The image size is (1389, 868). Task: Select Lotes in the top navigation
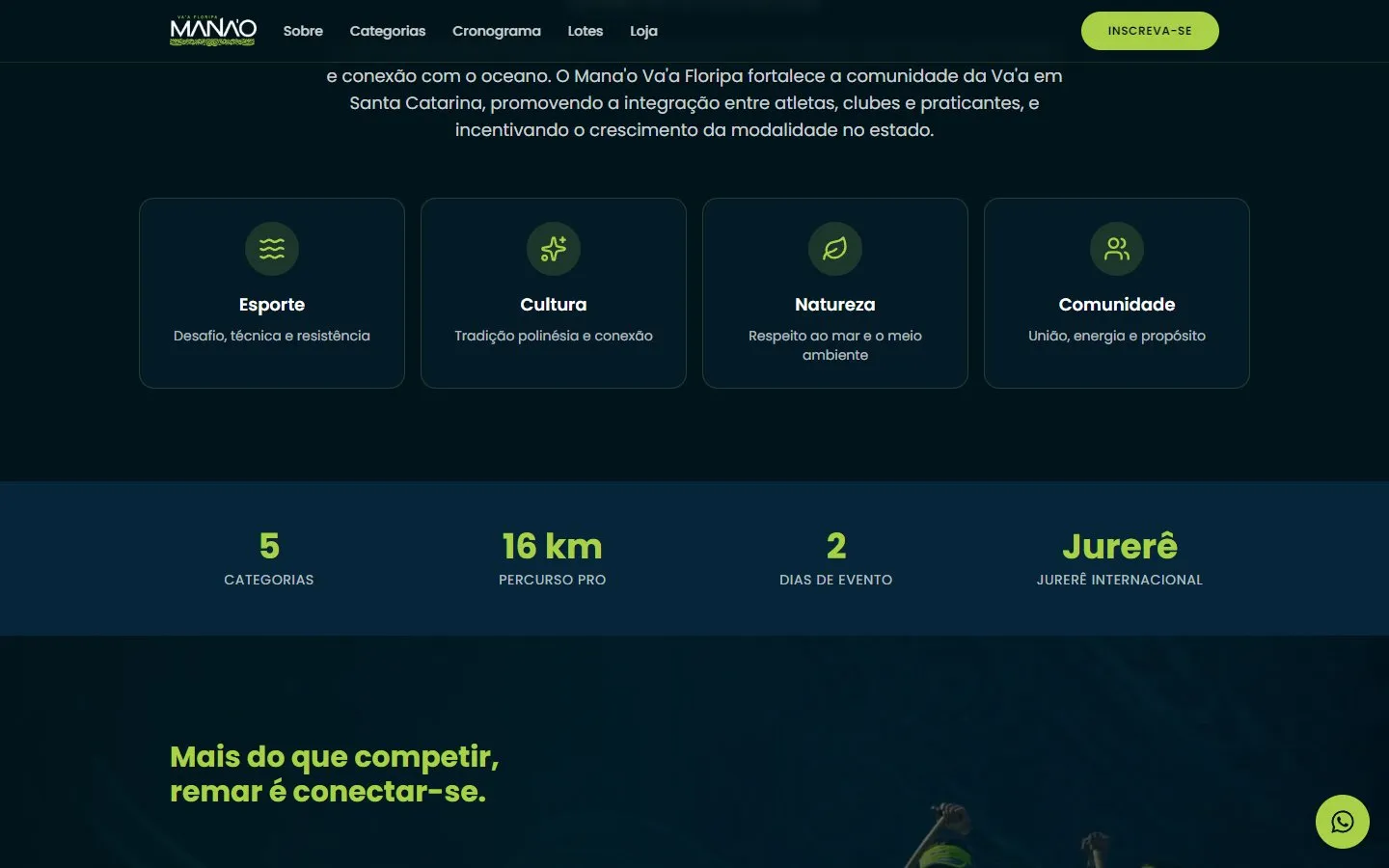(x=586, y=31)
